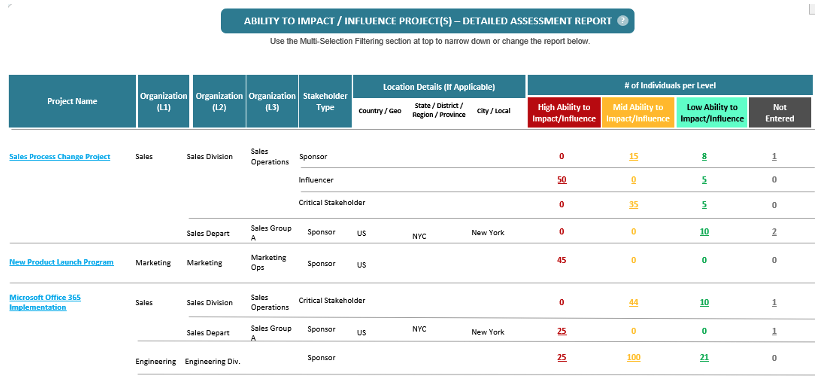Select Sales Group A in the row with Not Entered 2

click(x=271, y=232)
